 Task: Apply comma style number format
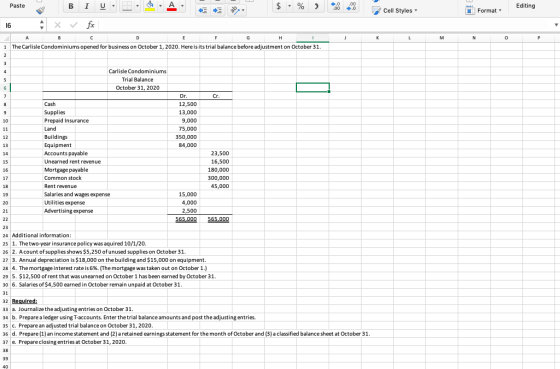click(x=316, y=6)
